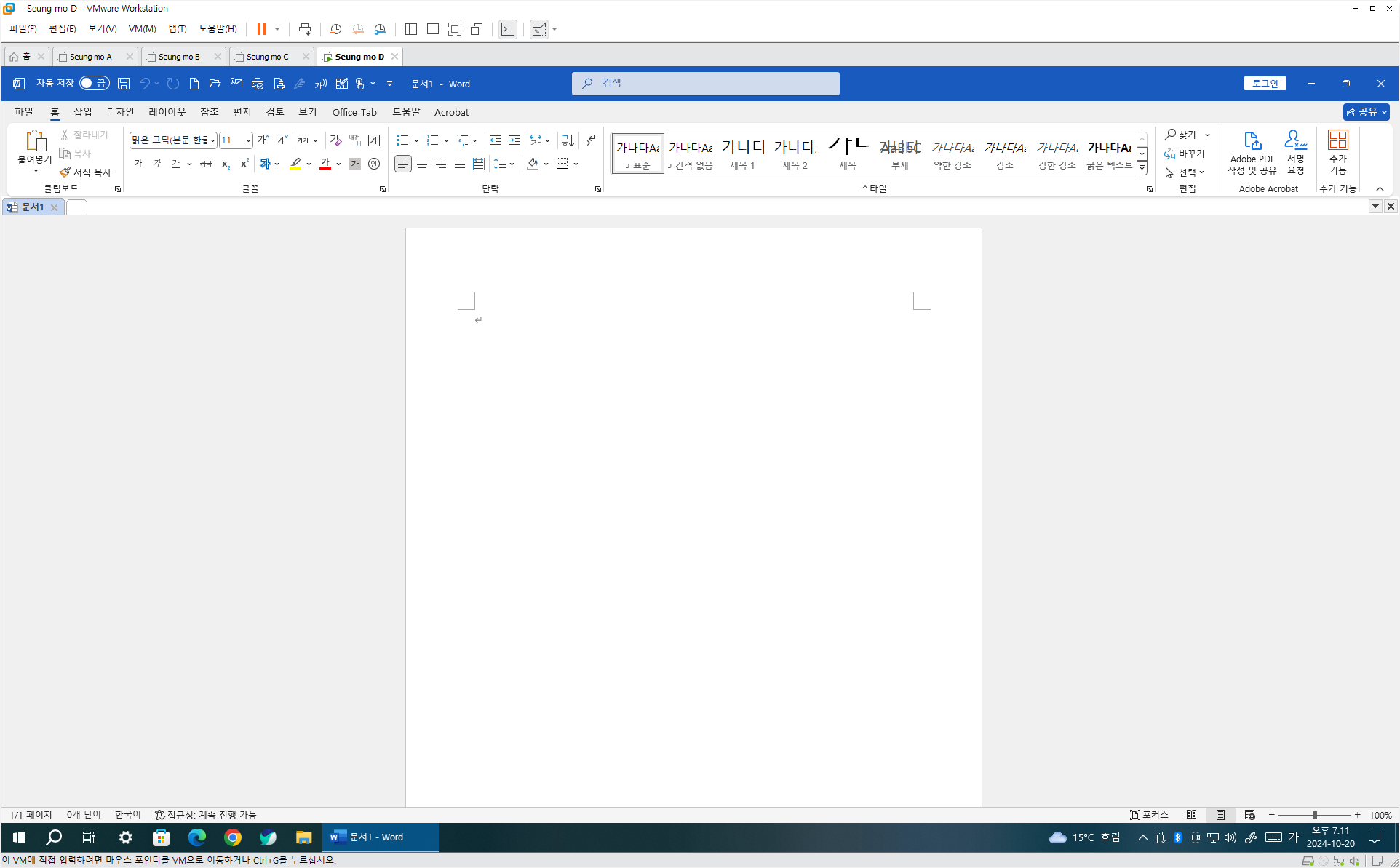Viewport: 1400px width, 868px height.
Task: Click the 검색 search box
Action: click(x=705, y=84)
